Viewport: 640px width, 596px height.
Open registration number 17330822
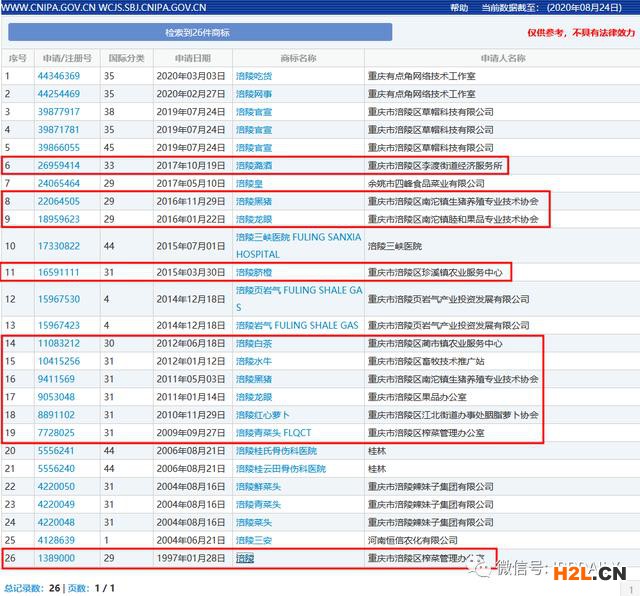(59, 246)
